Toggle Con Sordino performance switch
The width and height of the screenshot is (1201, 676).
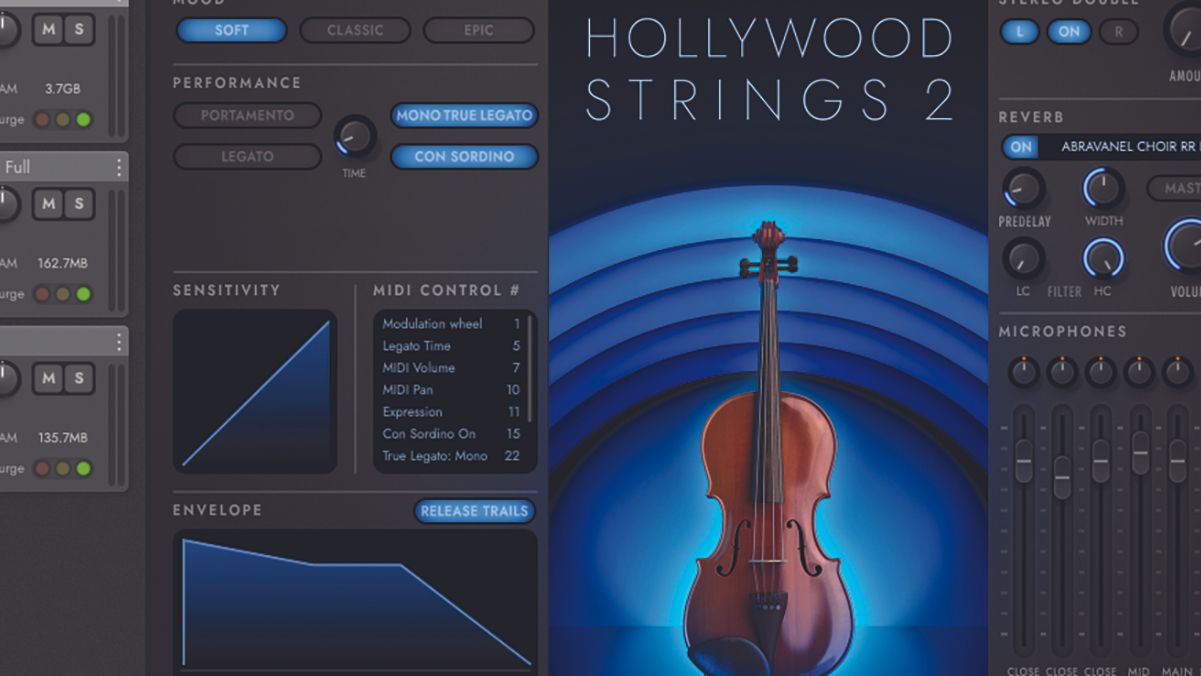pyautogui.click(x=464, y=157)
